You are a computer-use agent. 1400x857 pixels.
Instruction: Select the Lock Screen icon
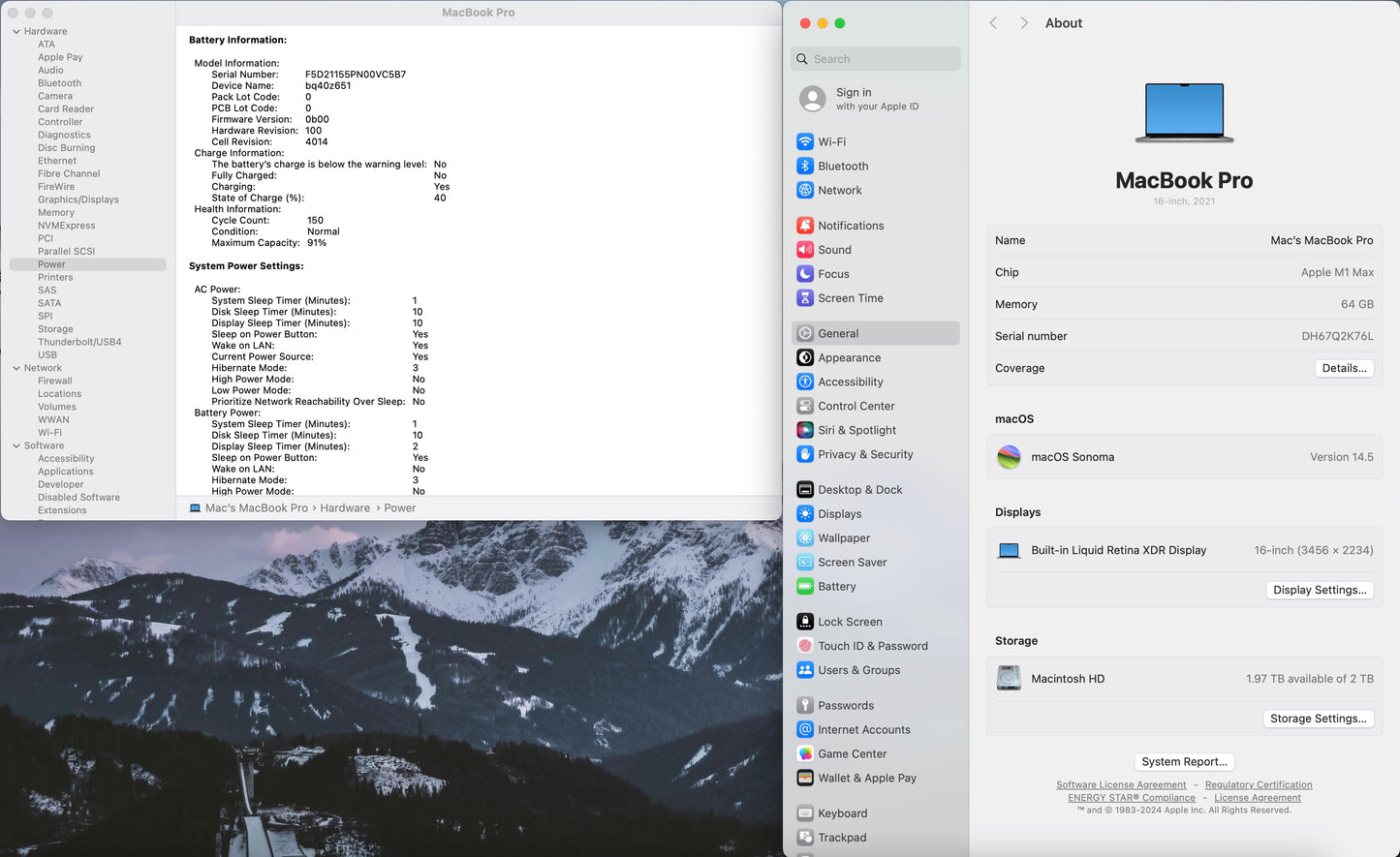805,622
